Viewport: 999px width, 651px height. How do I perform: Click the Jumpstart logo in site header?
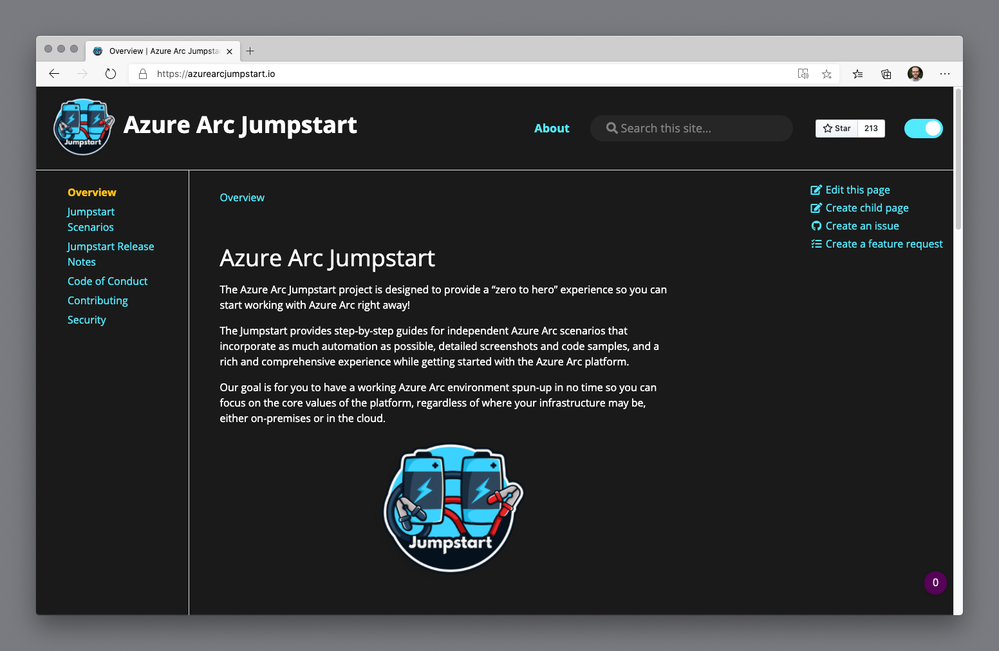[83, 126]
